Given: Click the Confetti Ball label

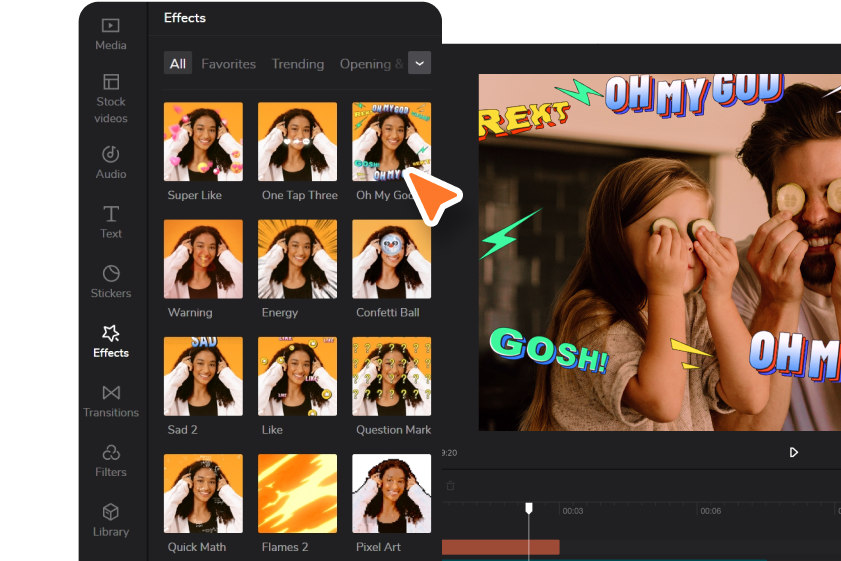Looking at the screenshot, I should pos(388,313).
